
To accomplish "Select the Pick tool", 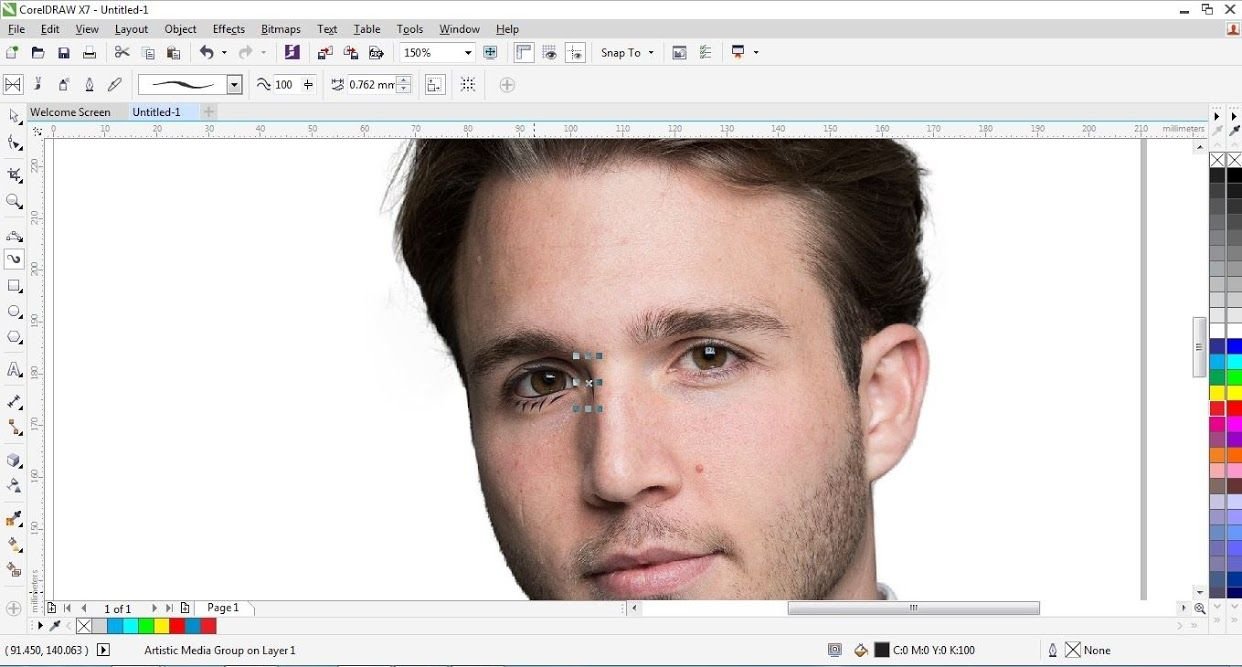I will [x=14, y=117].
